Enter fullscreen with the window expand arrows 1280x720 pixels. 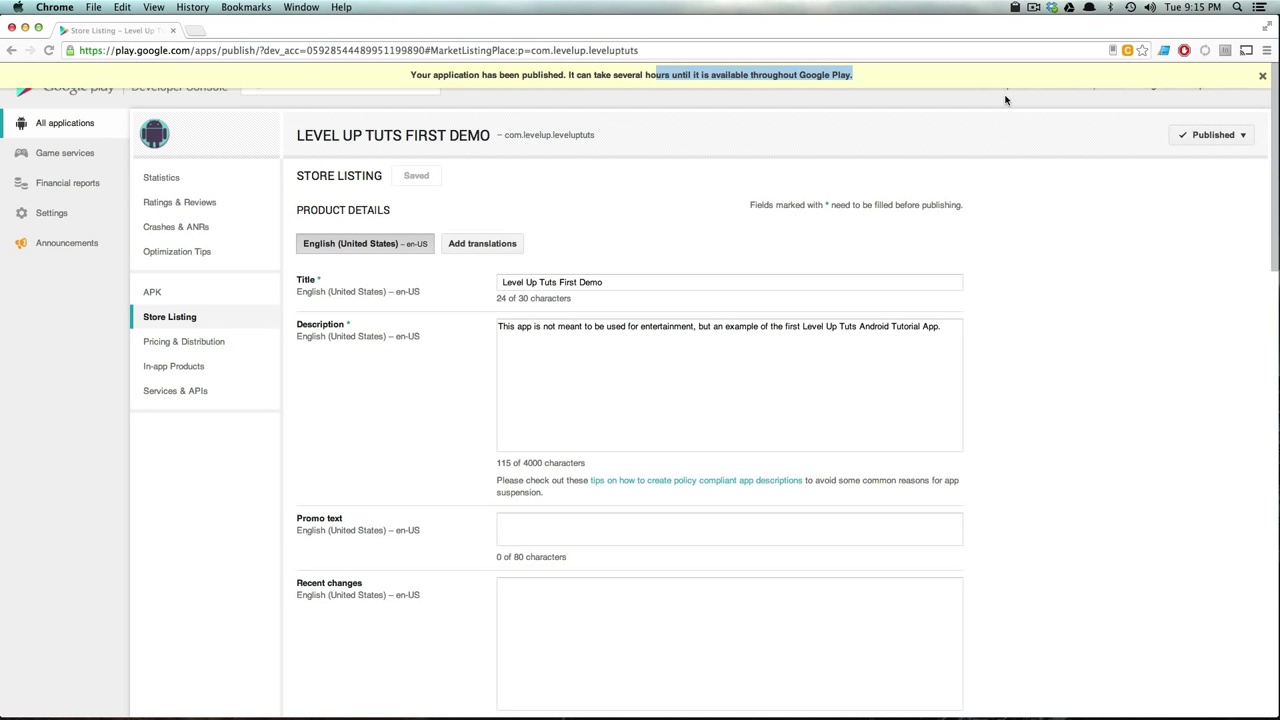point(1267,27)
